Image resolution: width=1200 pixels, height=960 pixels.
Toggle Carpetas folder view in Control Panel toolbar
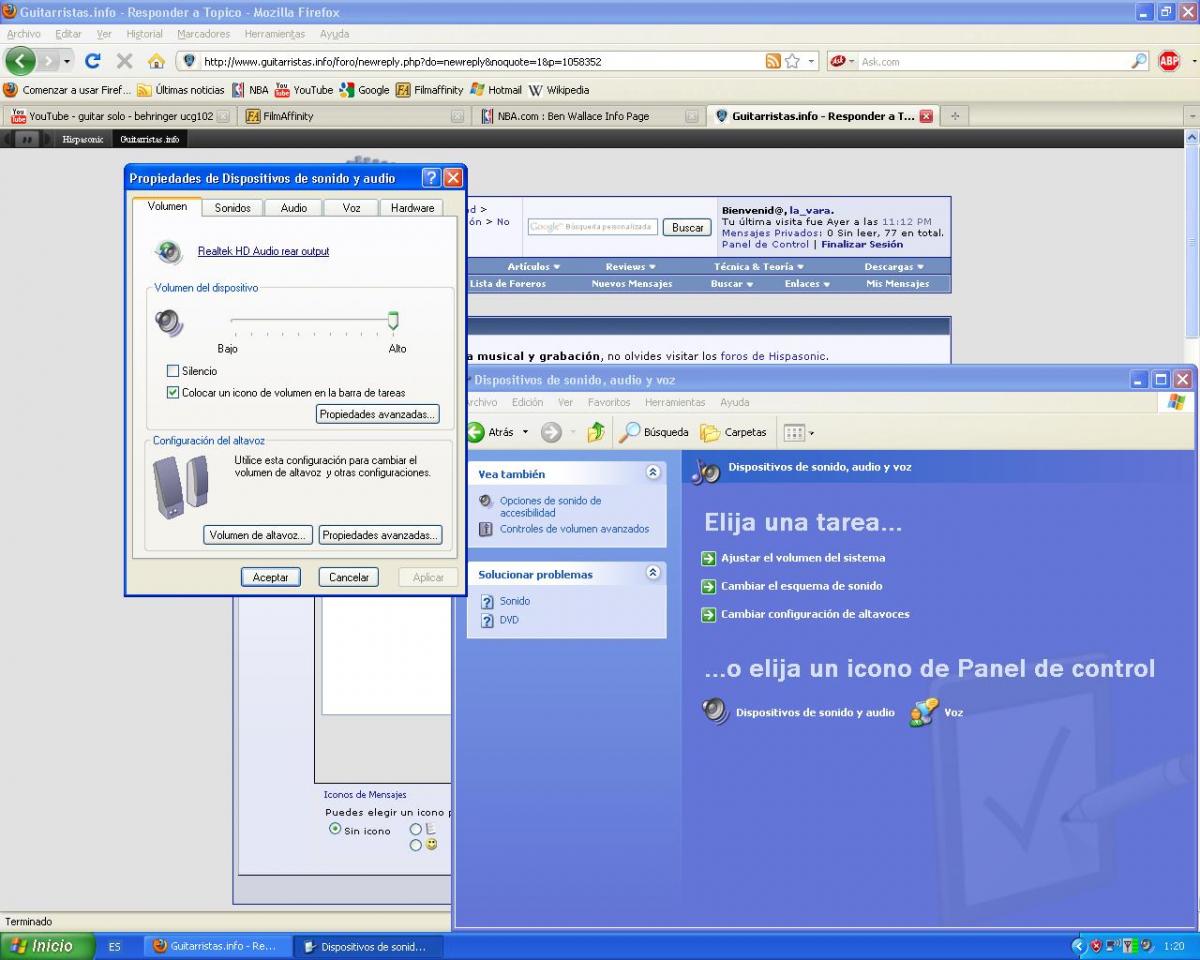(x=733, y=432)
